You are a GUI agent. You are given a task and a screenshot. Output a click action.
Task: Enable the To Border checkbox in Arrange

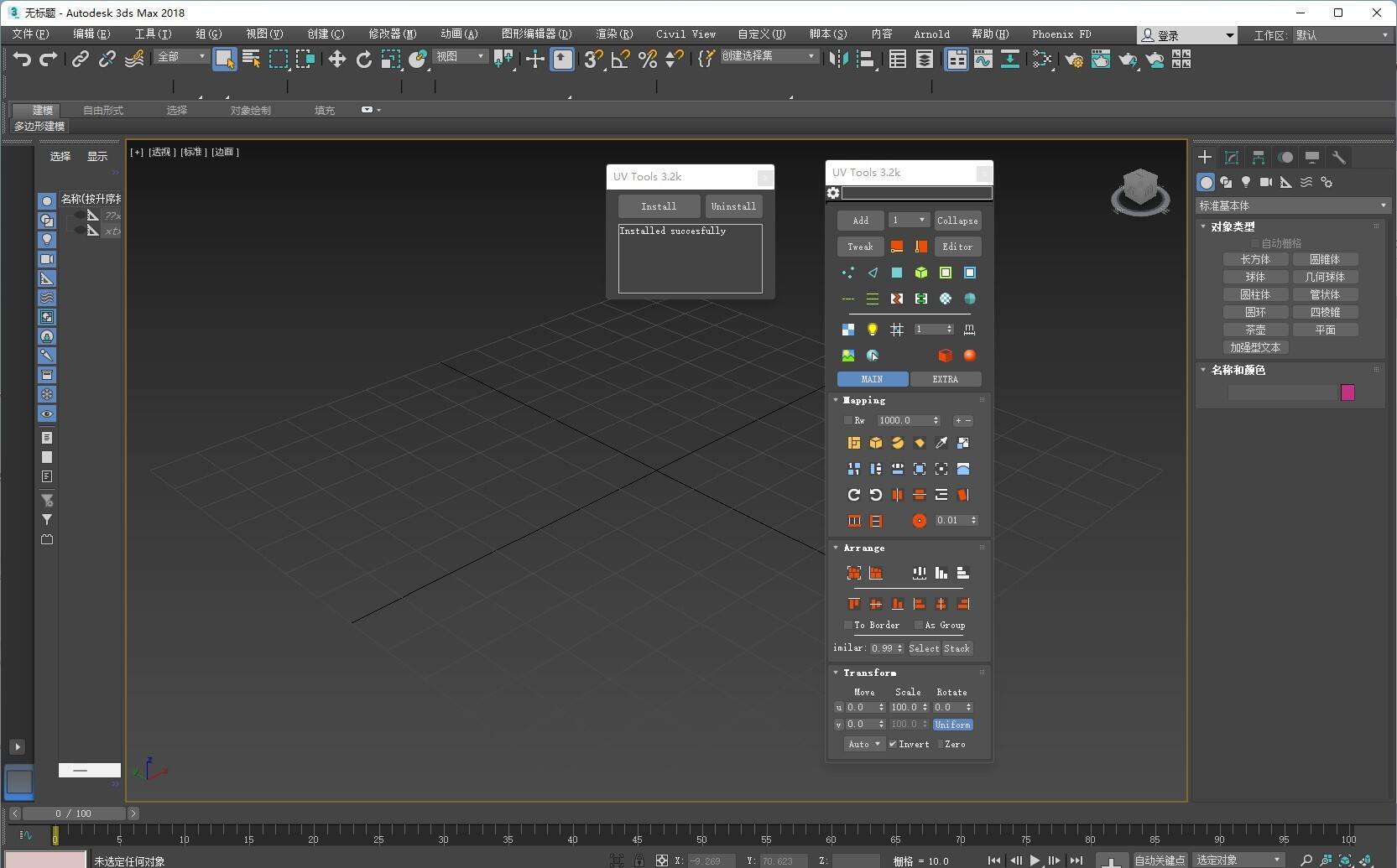848,625
